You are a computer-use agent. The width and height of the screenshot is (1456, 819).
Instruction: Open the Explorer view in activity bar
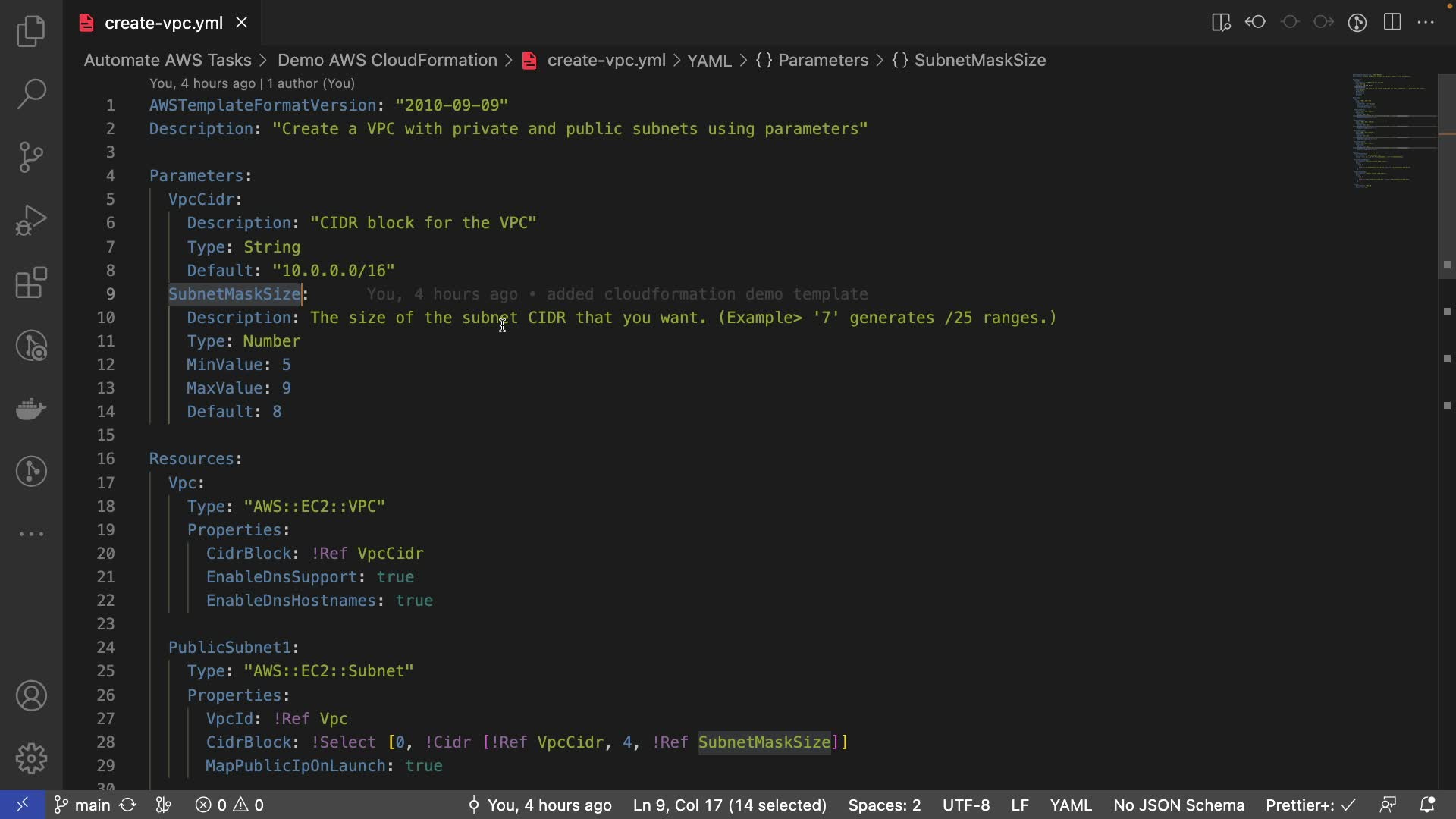(x=31, y=31)
